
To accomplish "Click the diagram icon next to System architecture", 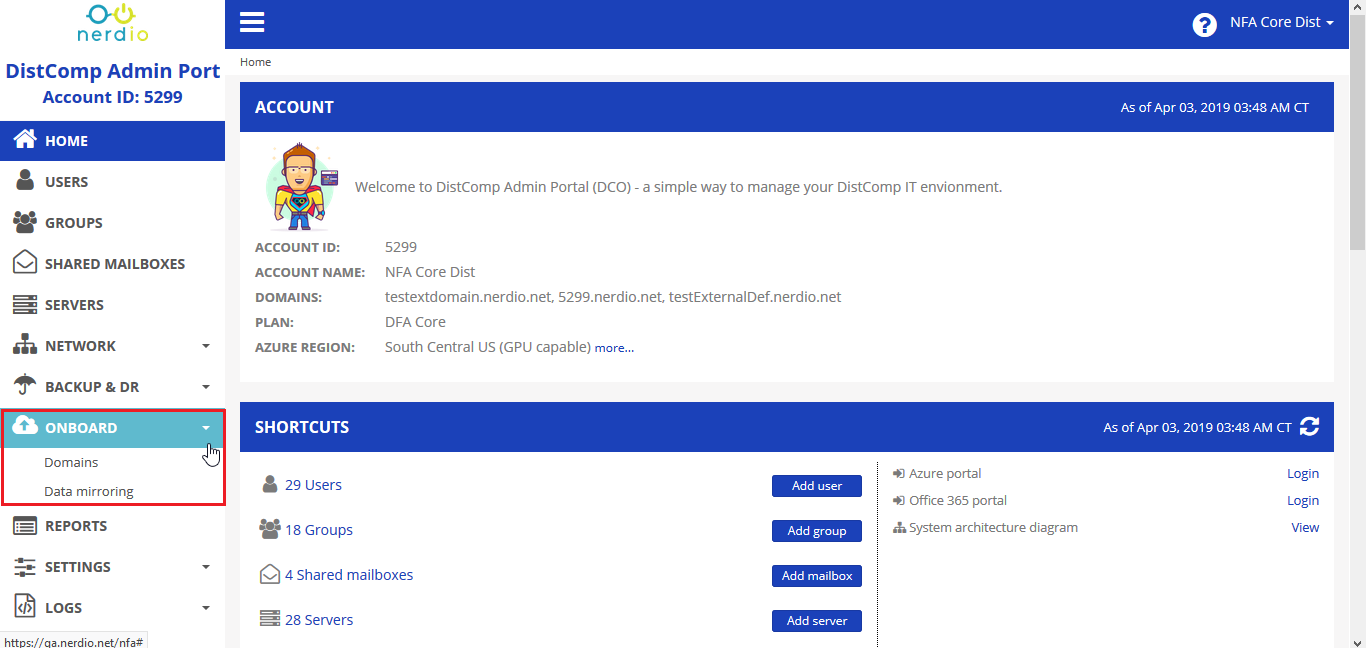I will point(898,527).
